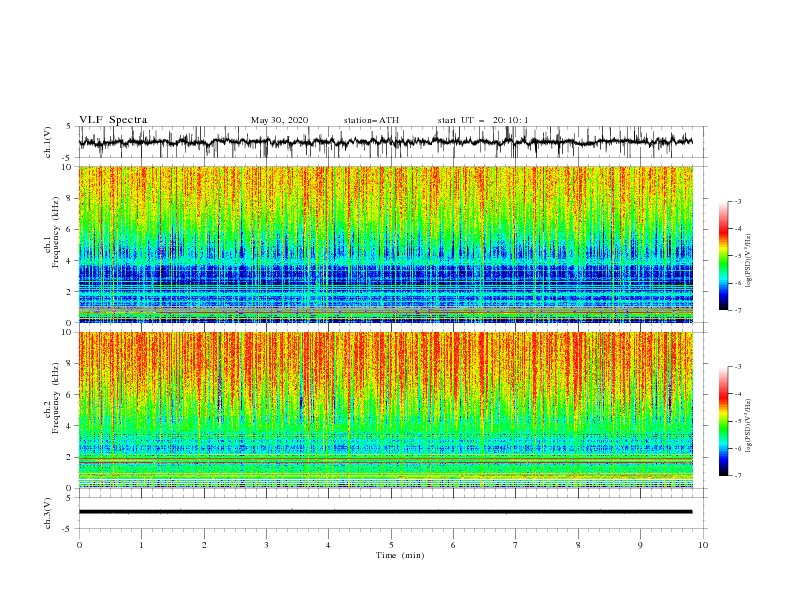This screenshot has width=792, height=612.
Task: Click bottom time axis tick label "6"
Action: pyautogui.click(x=453, y=545)
